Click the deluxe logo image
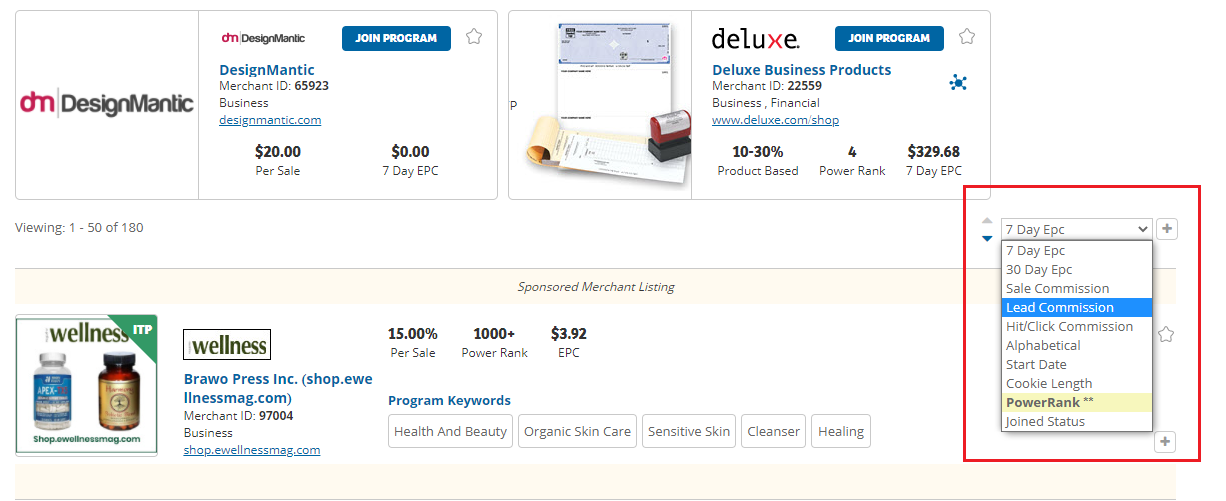This screenshot has height=501, width=1226. (x=755, y=39)
